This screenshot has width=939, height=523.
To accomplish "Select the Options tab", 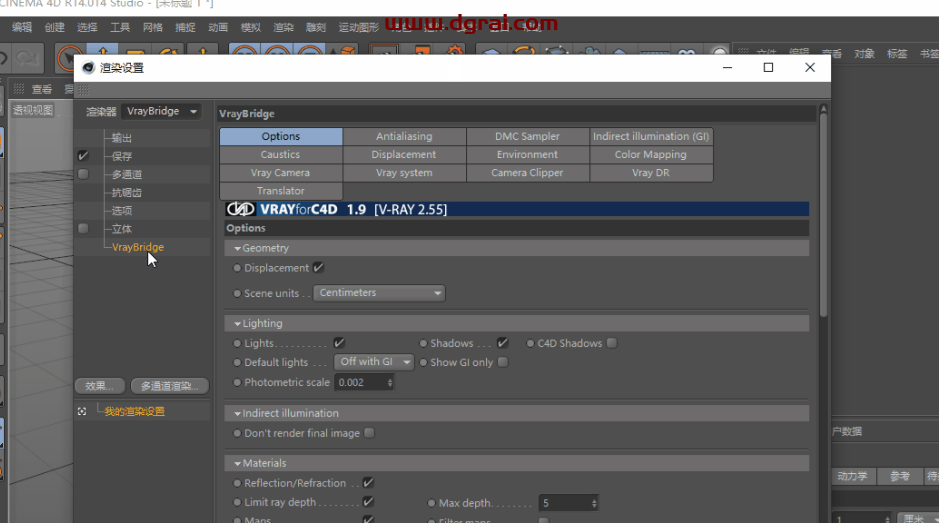I will pyautogui.click(x=281, y=137).
